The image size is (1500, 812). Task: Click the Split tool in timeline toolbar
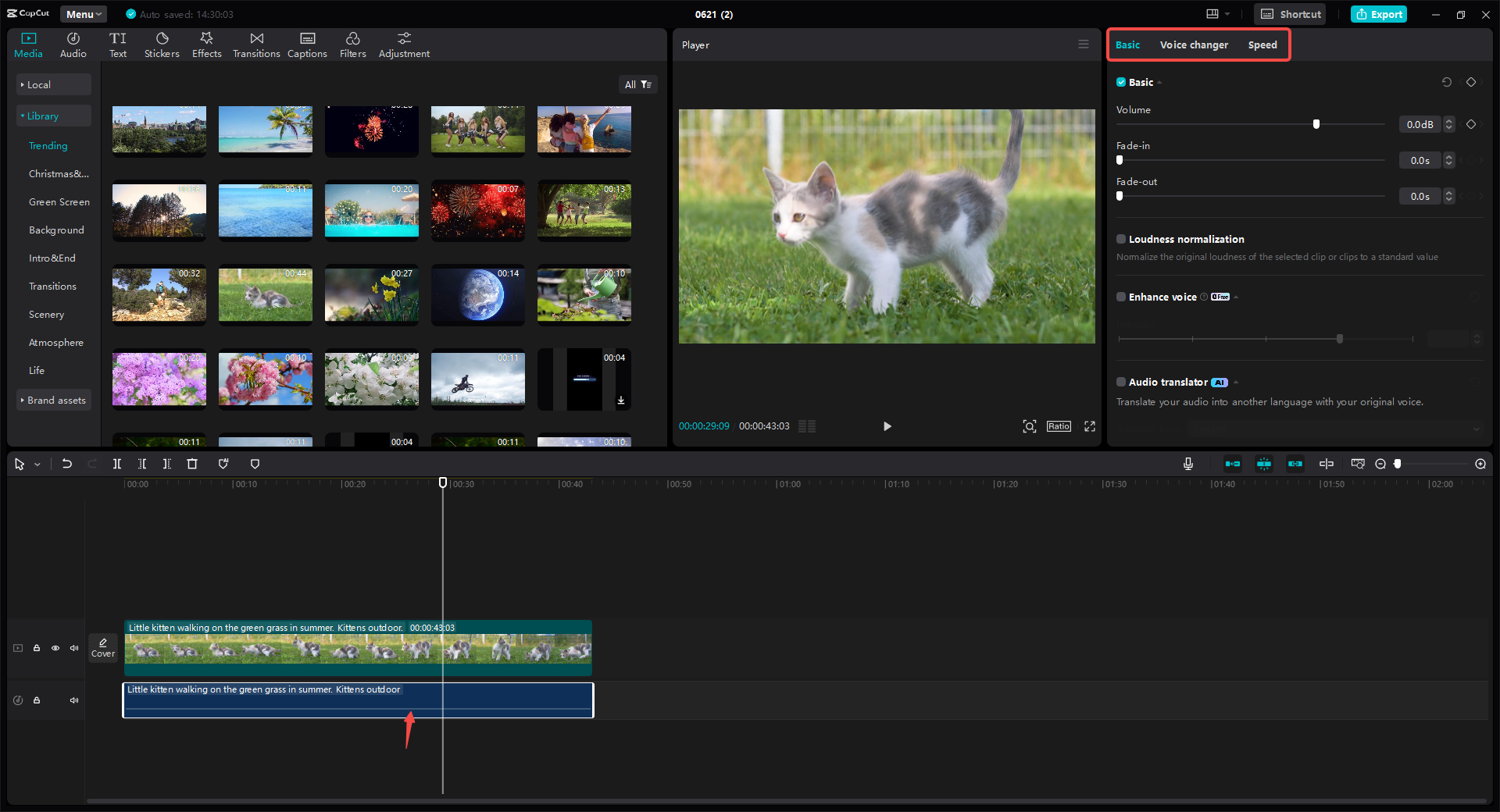click(117, 464)
